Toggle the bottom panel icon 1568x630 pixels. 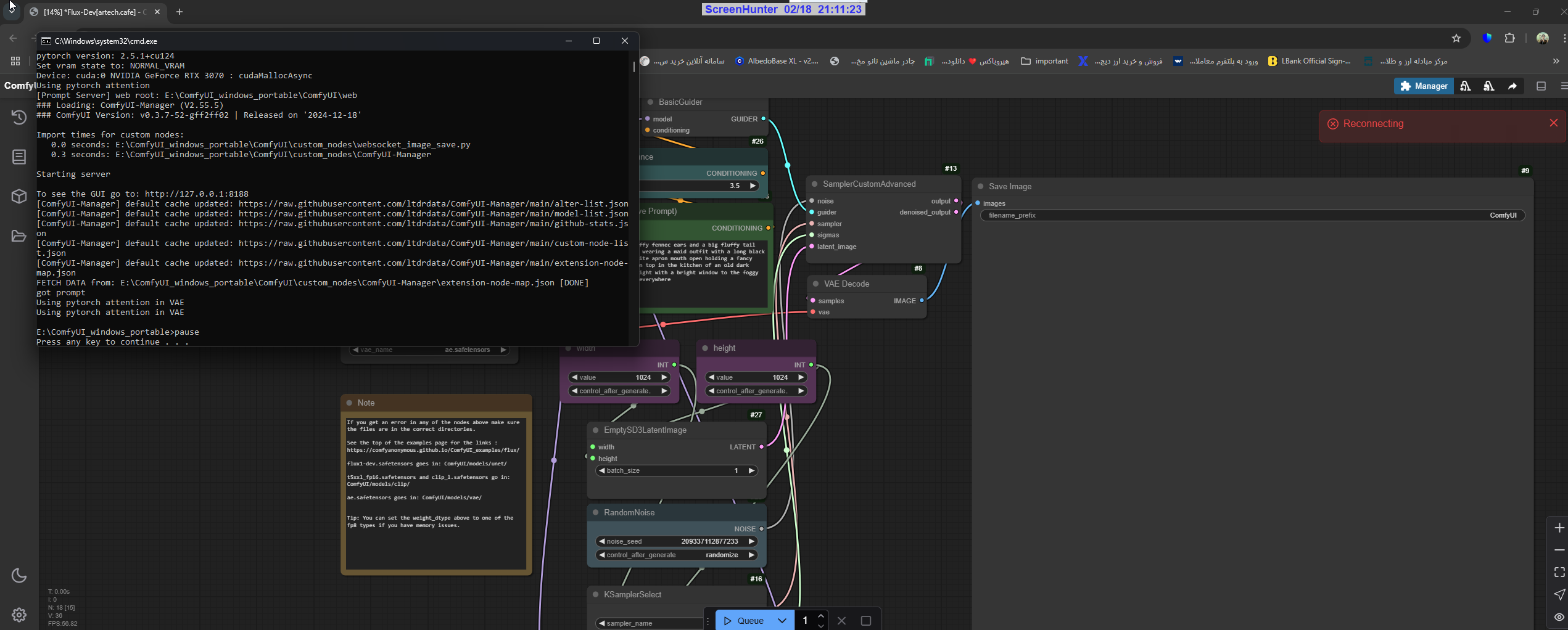pyautogui.click(x=1541, y=86)
